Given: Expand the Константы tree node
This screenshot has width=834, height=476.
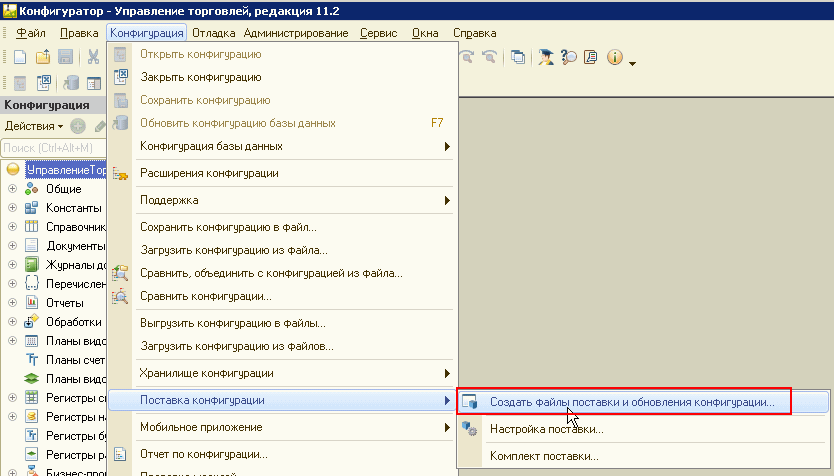Looking at the screenshot, I should [12, 208].
